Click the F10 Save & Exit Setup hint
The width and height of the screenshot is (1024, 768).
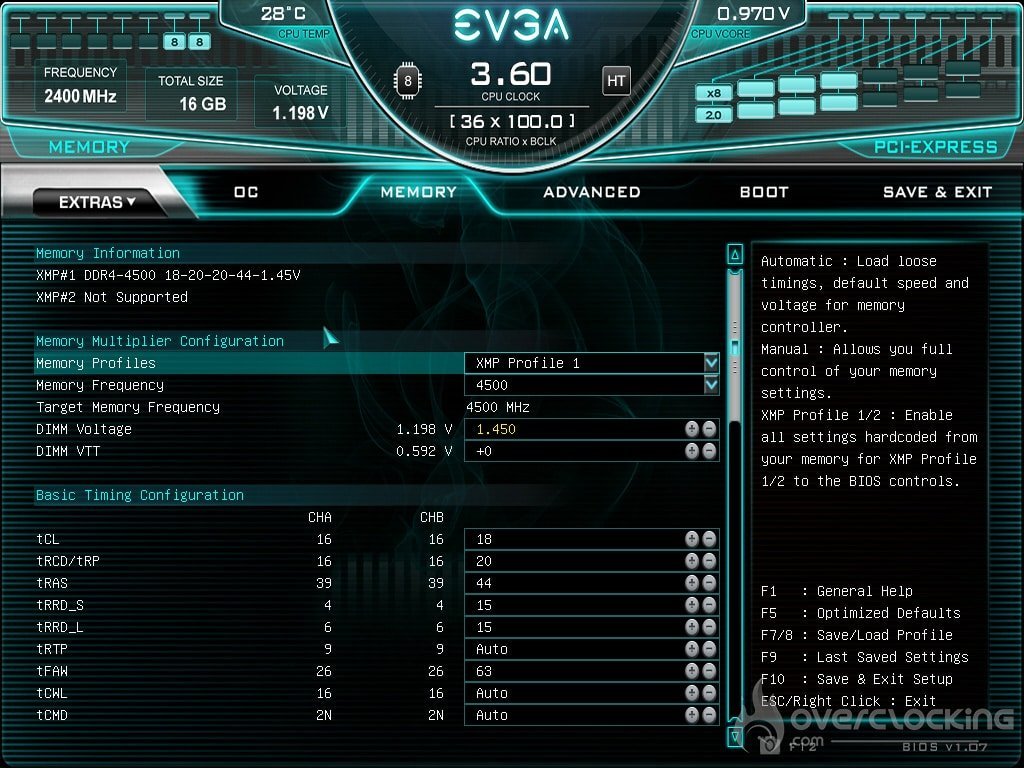point(857,679)
